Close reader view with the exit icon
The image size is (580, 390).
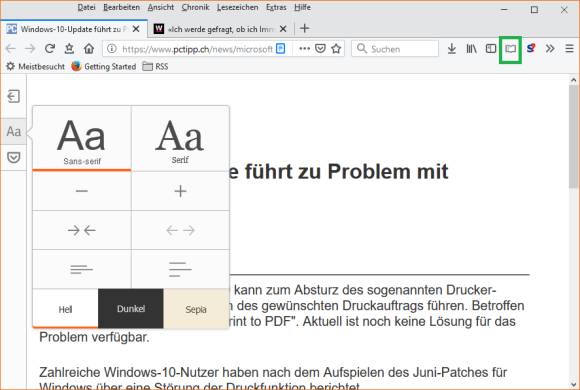pos(13,97)
